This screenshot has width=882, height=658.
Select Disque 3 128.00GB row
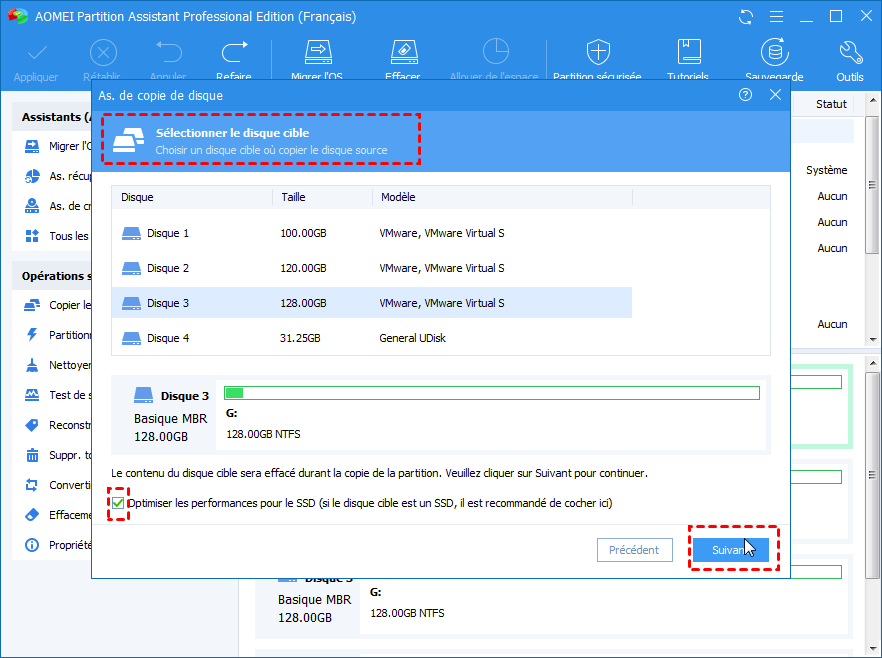click(x=372, y=303)
